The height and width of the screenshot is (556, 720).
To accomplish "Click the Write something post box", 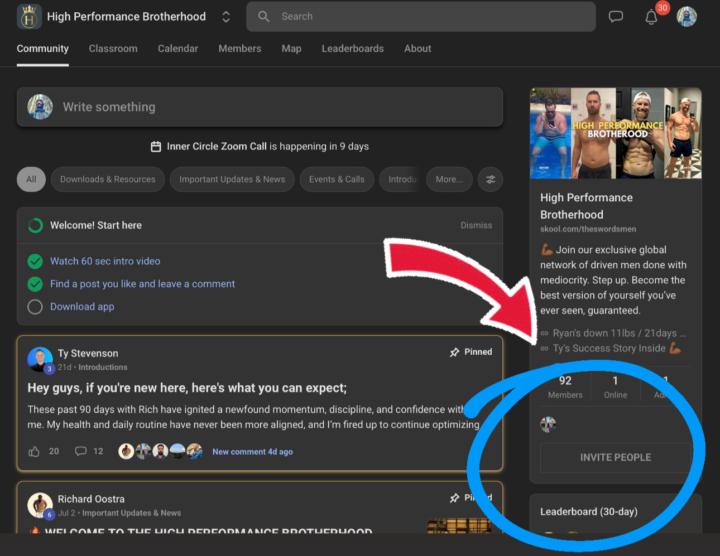I will (x=260, y=107).
